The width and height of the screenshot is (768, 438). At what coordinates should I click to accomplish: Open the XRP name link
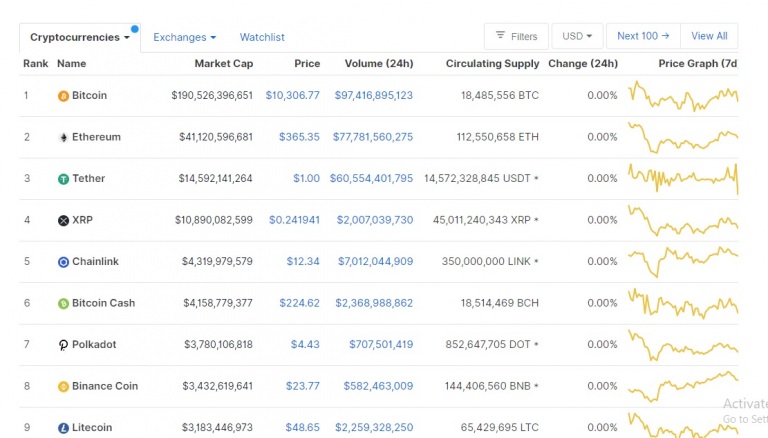pyautogui.click(x=82, y=220)
